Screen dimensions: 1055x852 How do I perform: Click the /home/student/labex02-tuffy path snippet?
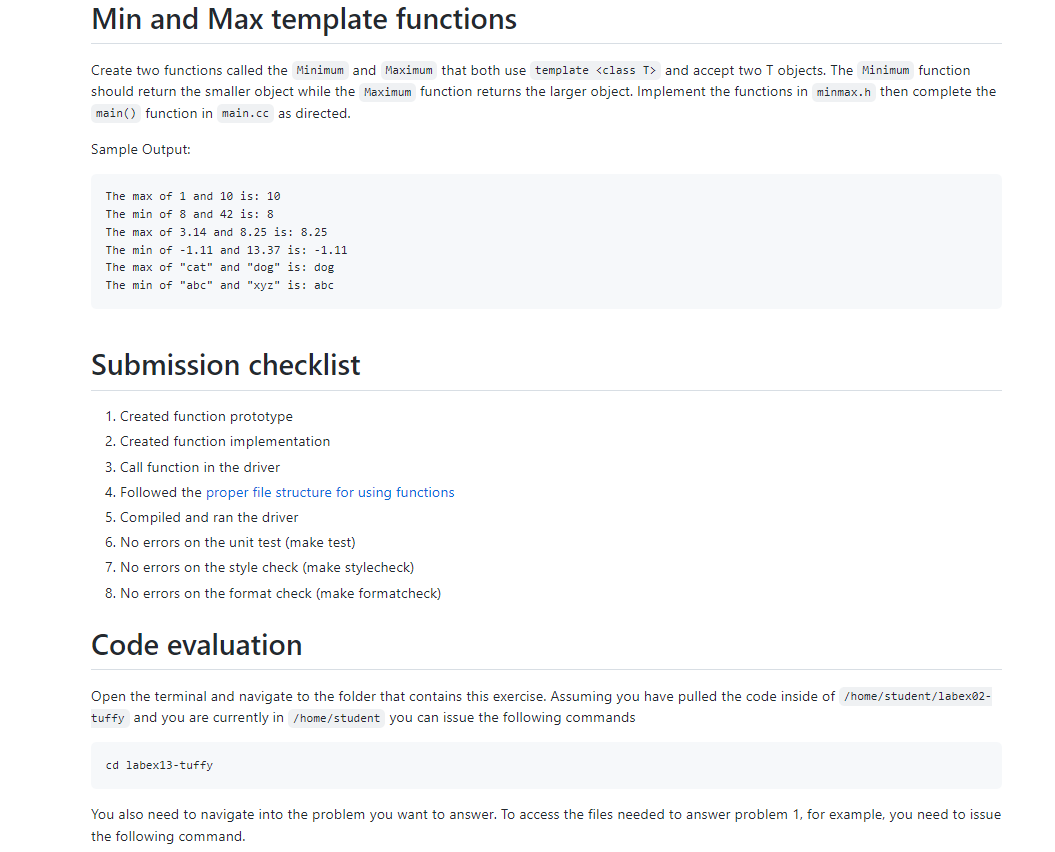[x=915, y=695]
